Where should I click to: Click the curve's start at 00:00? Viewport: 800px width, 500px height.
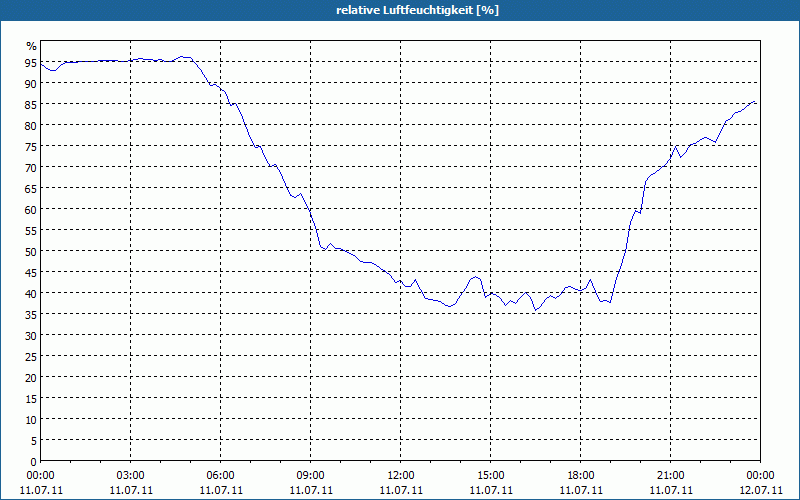tap(41, 64)
